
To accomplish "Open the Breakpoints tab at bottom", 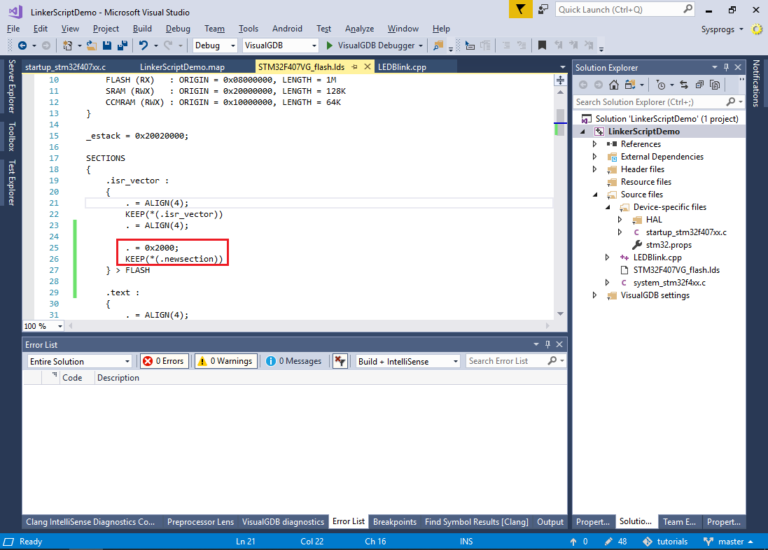I will click(394, 521).
